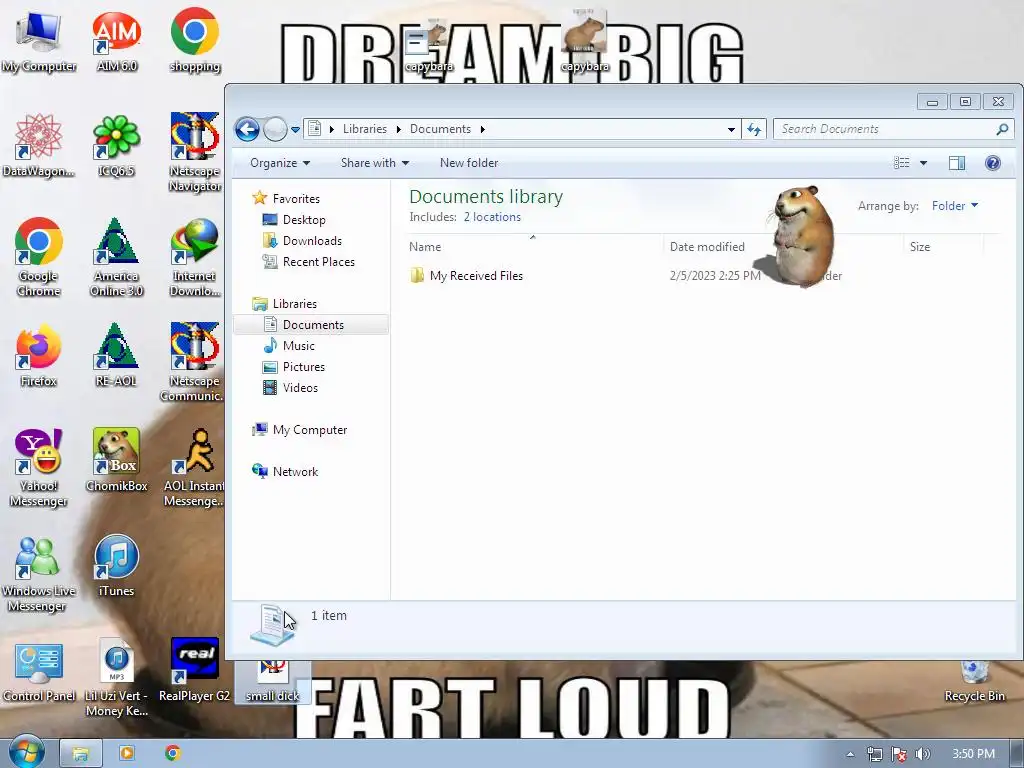Image resolution: width=1024 pixels, height=768 pixels.
Task: Open the Pictures library
Action: point(304,367)
